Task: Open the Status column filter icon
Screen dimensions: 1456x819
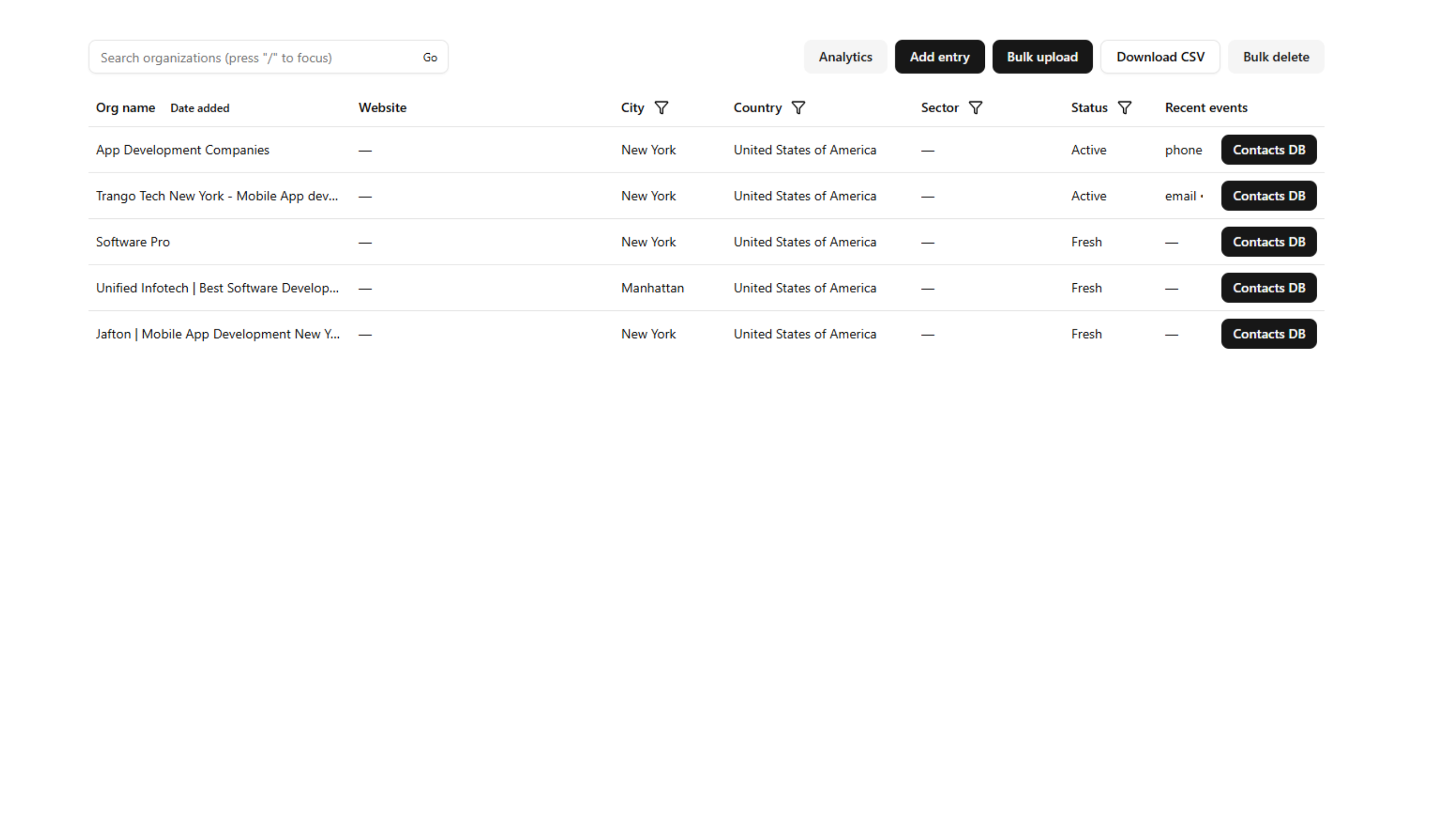Action: click(x=1125, y=107)
